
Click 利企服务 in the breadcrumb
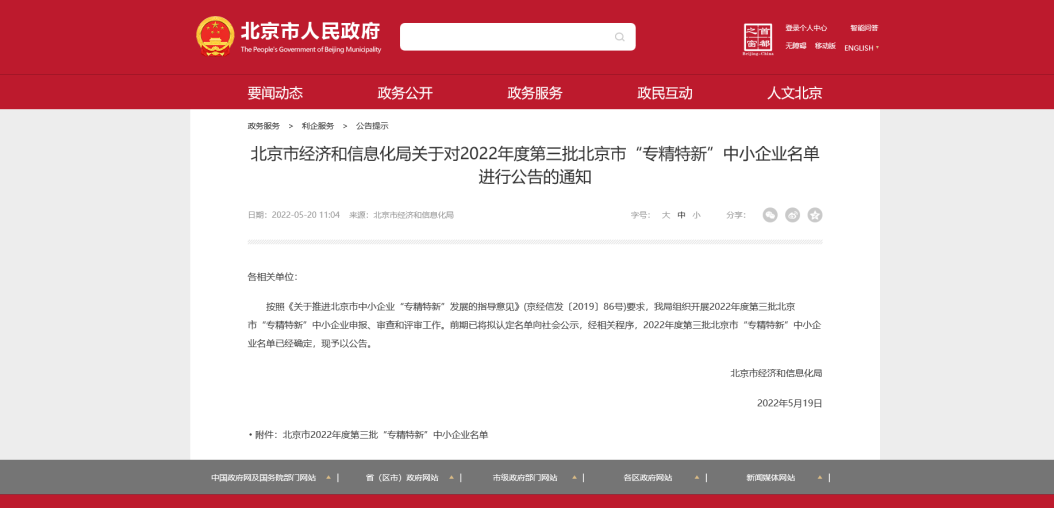(x=318, y=126)
